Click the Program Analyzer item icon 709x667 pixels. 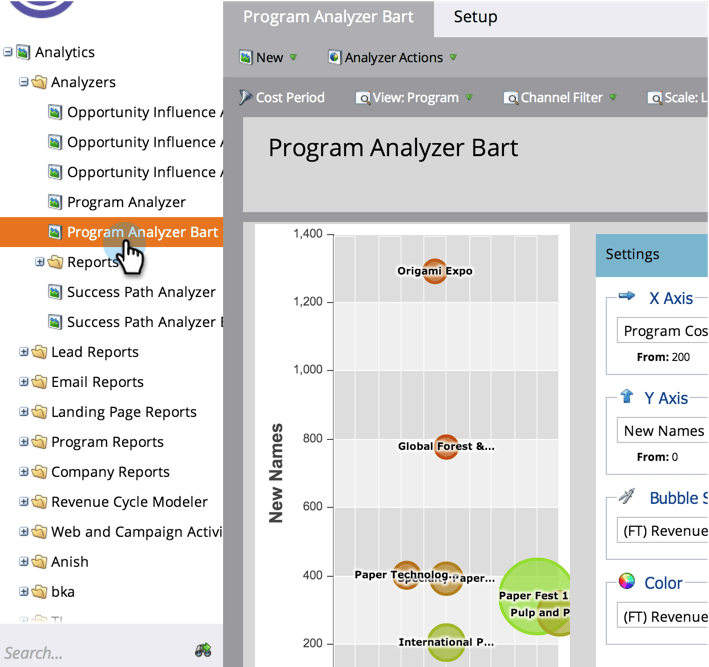point(55,202)
